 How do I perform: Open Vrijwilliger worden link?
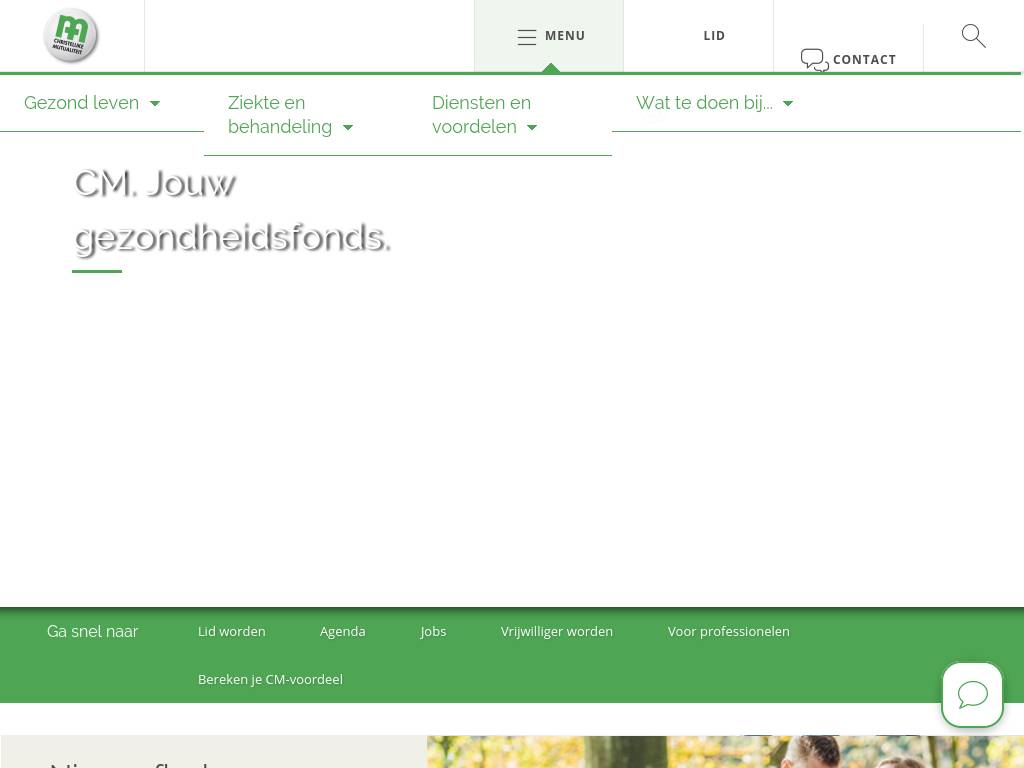coord(556,631)
